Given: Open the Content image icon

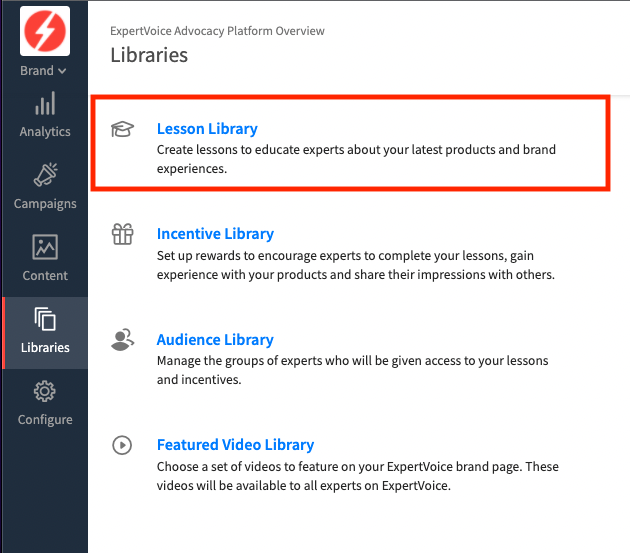Looking at the screenshot, I should pos(45,247).
